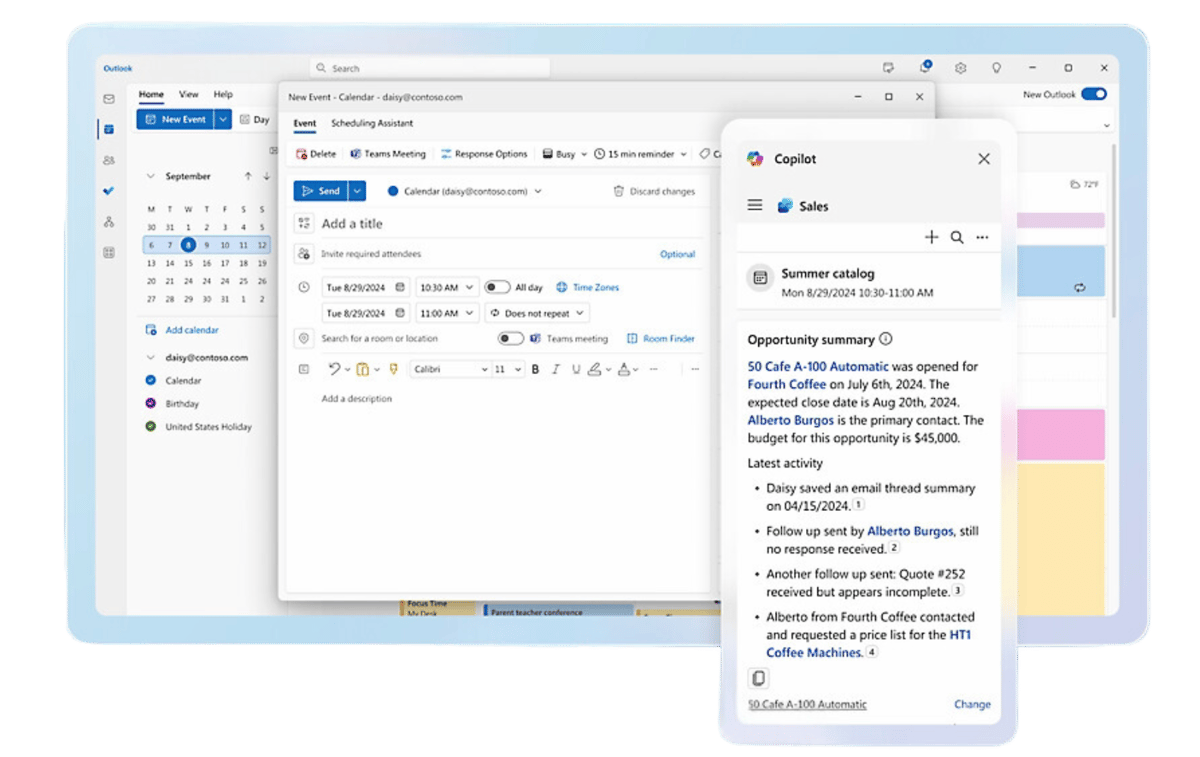Open the Mail icon in Outlook sidebar
Image resolution: width=1200 pixels, height=757 pixels.
tap(109, 99)
